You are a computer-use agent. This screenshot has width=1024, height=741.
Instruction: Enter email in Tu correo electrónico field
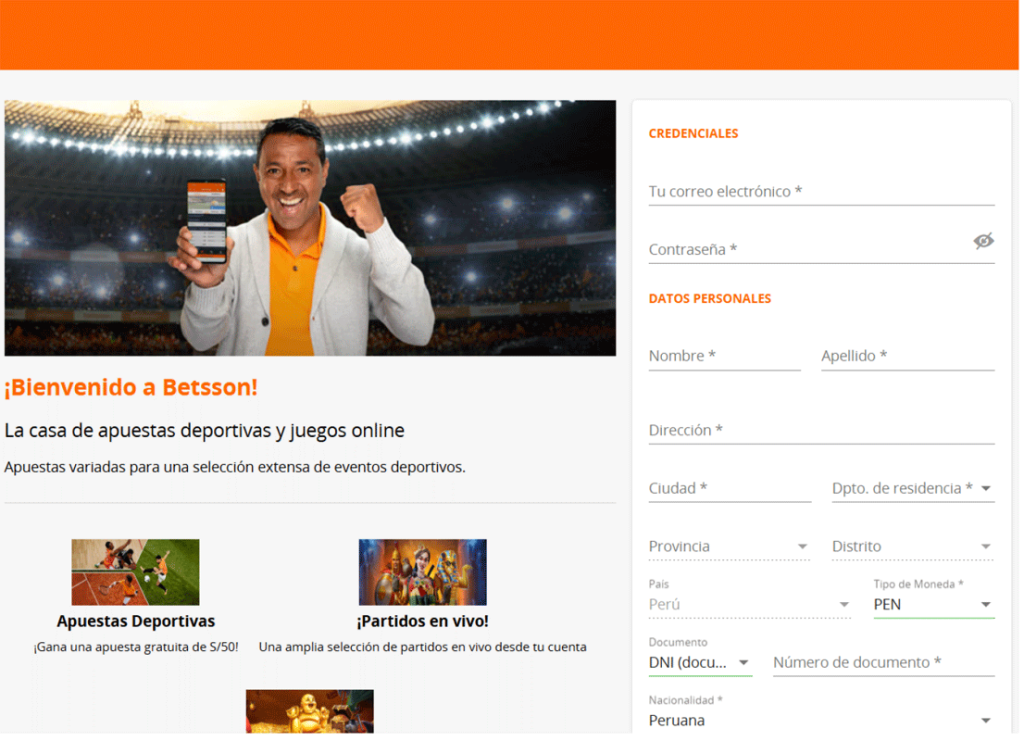[820, 191]
